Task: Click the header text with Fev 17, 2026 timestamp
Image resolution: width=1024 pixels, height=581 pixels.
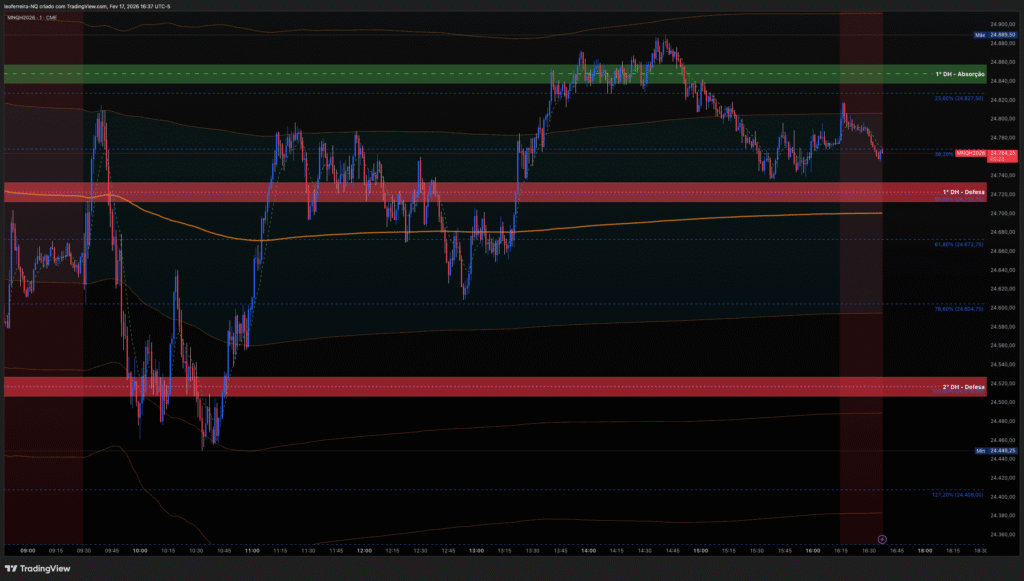Action: [x=87, y=7]
